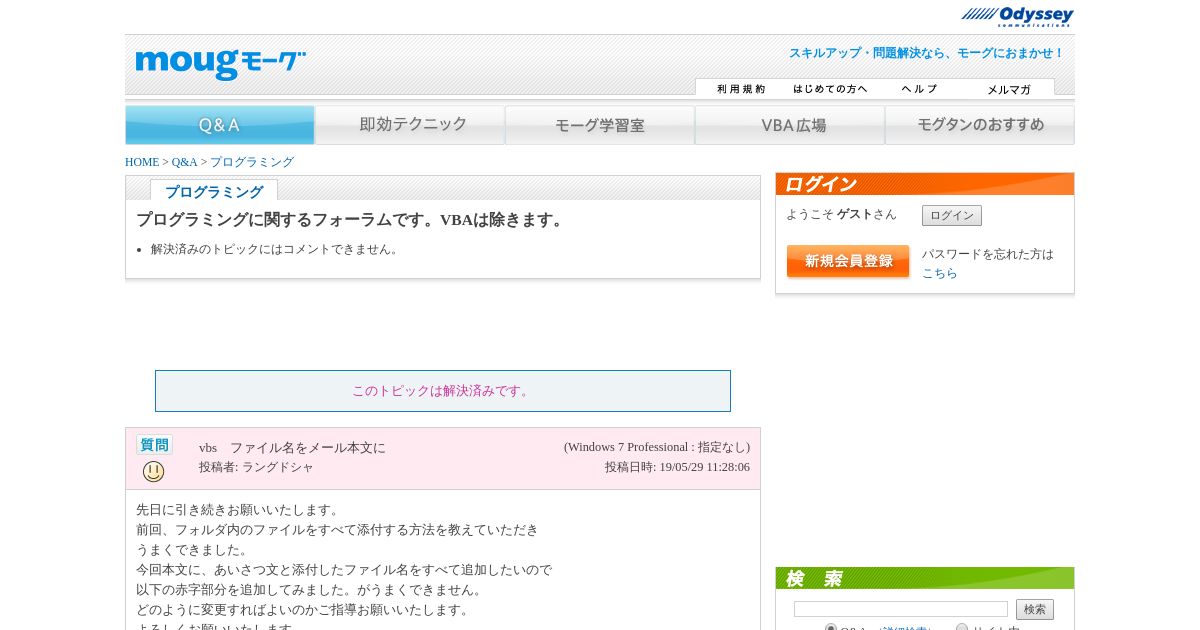The height and width of the screenshot is (630, 1200).
Task: Focus the search text field
Action: point(901,609)
